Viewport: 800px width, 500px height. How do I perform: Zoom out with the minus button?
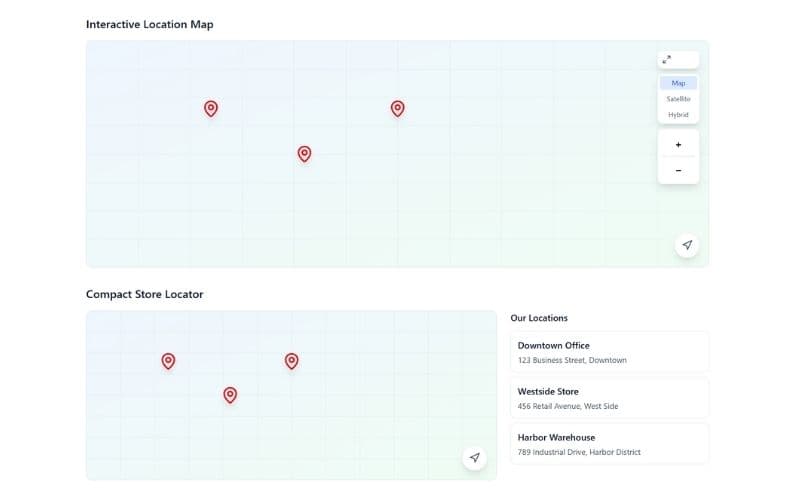(678, 171)
